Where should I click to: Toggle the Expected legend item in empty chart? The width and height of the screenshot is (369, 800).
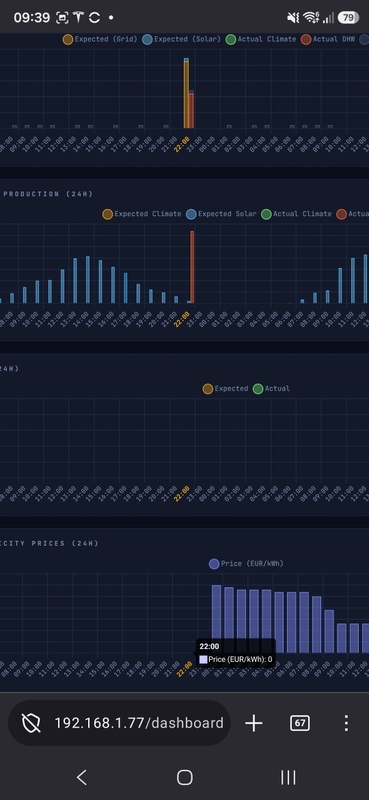tap(225, 389)
